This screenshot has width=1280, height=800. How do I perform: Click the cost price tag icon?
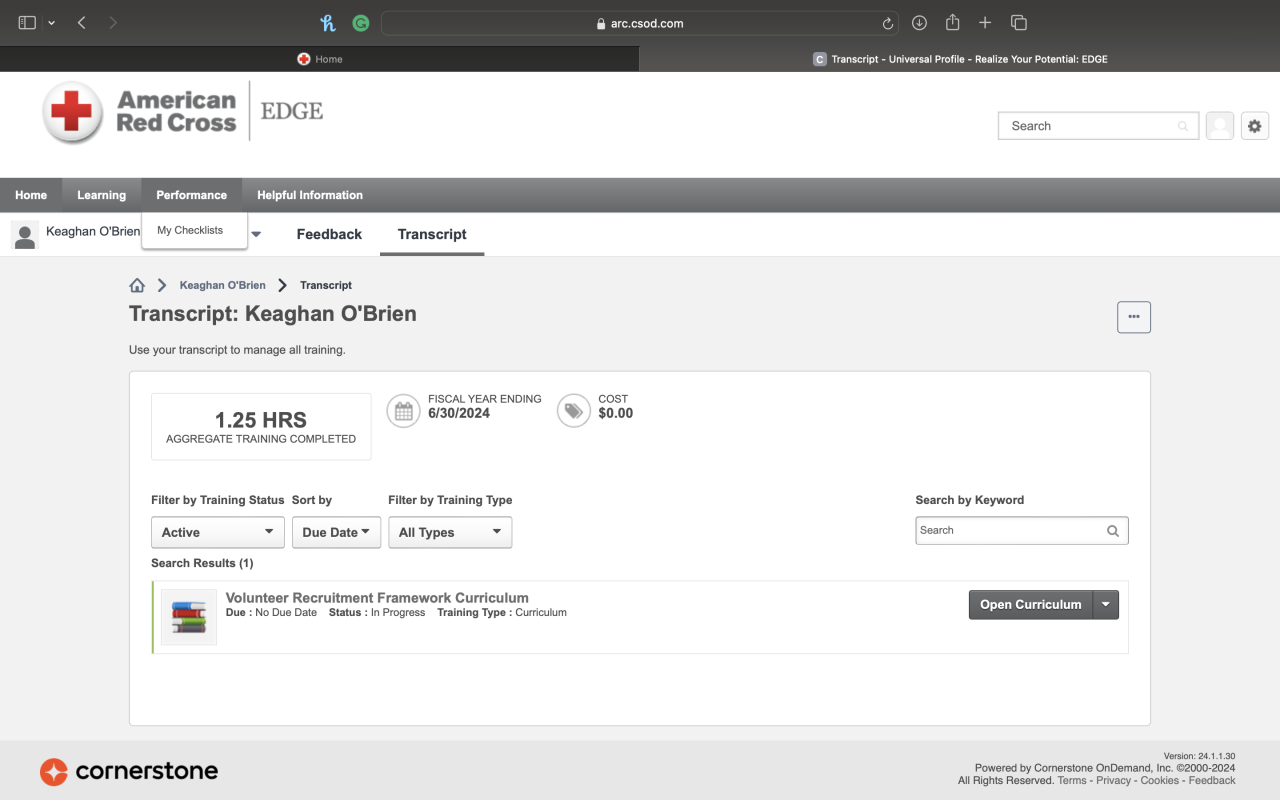574,410
